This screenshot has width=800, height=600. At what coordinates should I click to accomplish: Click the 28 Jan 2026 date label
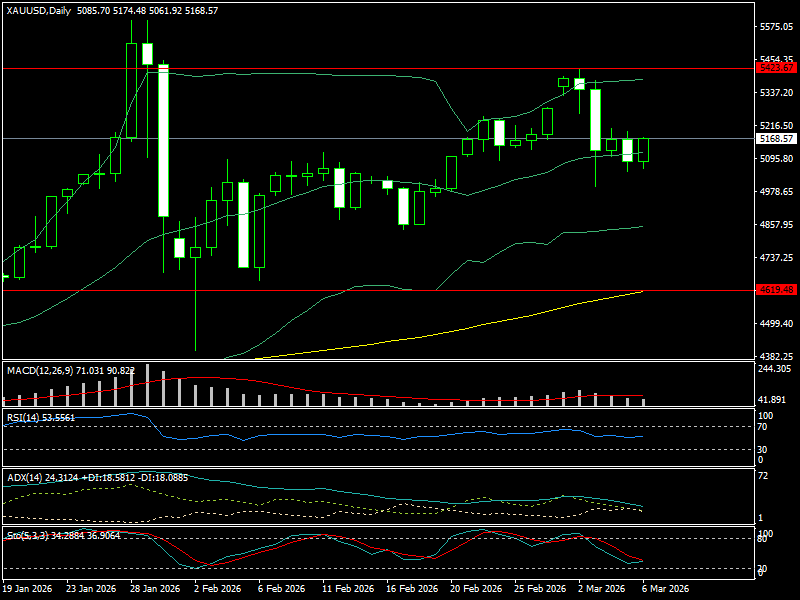coord(155,589)
